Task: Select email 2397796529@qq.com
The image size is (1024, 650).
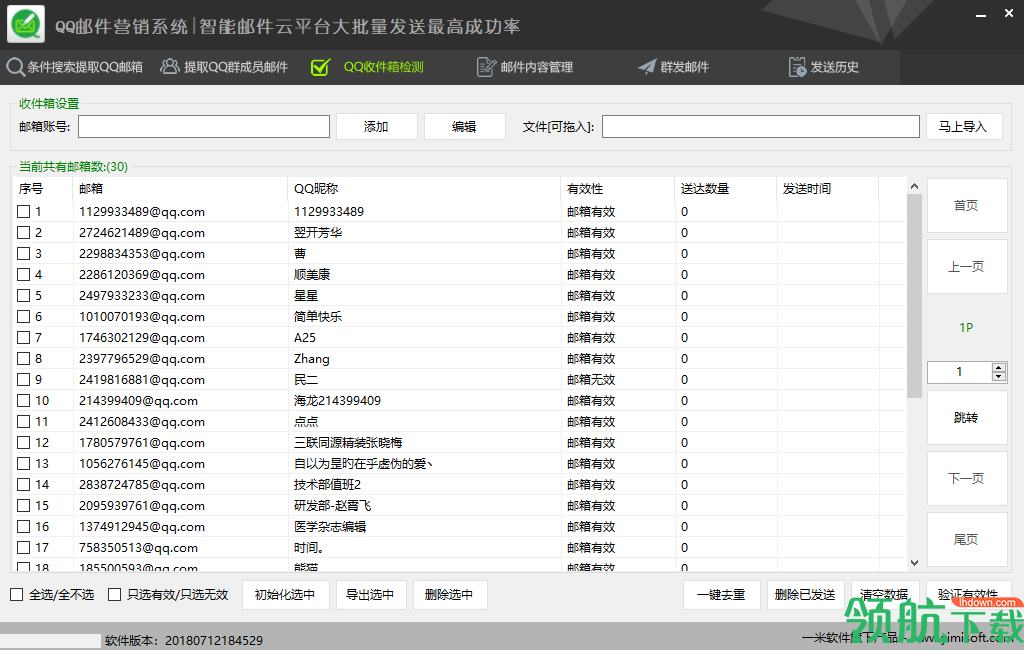Action: click(142, 359)
